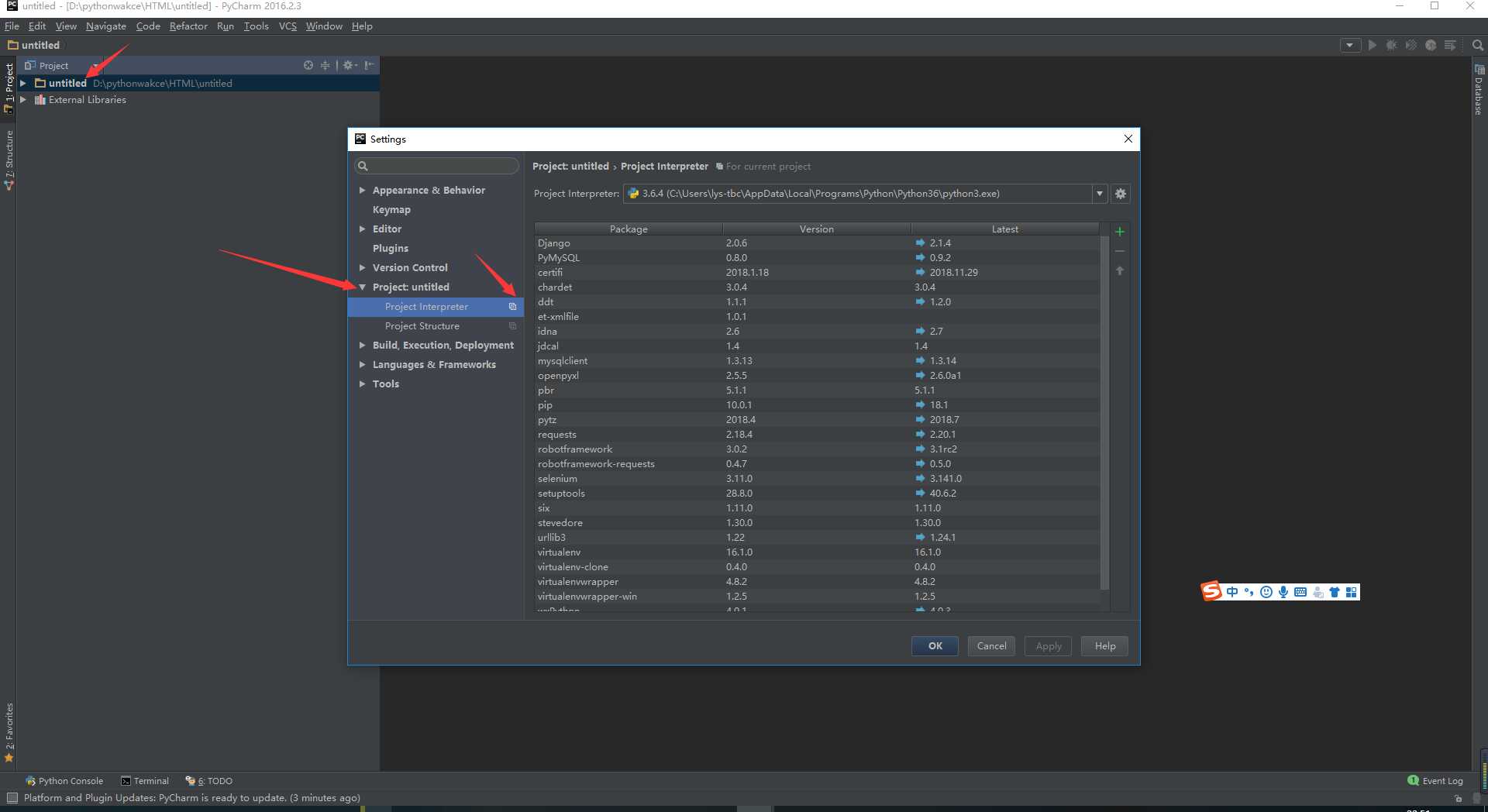Click Collapse All icon in Project panel
1488x812 pixels.
click(x=325, y=65)
